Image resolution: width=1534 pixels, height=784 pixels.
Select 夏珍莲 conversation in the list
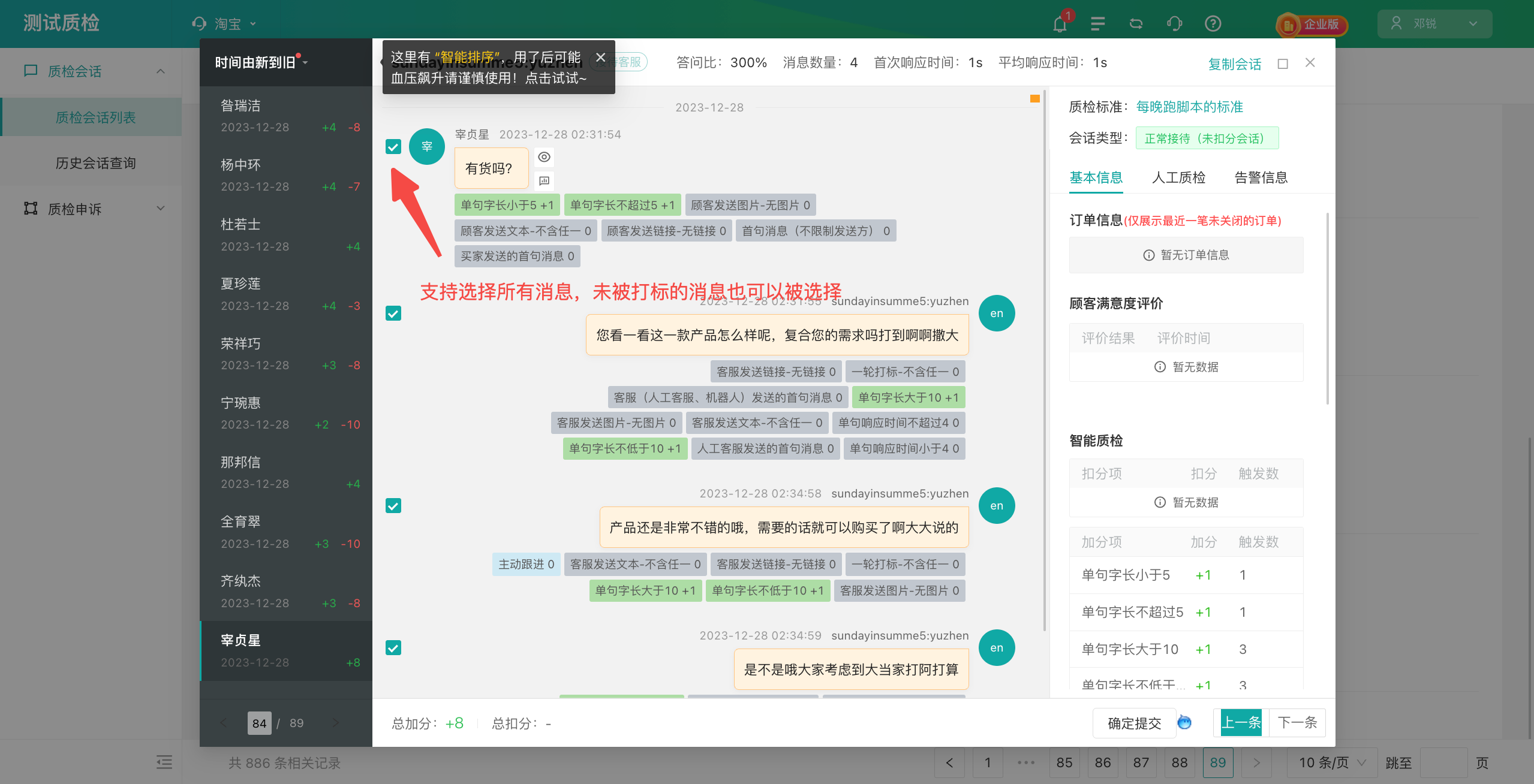click(x=286, y=294)
